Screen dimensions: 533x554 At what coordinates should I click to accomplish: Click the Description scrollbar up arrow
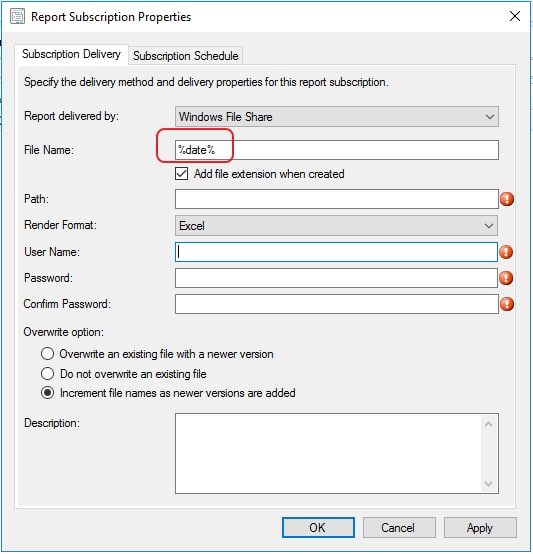(x=488, y=424)
